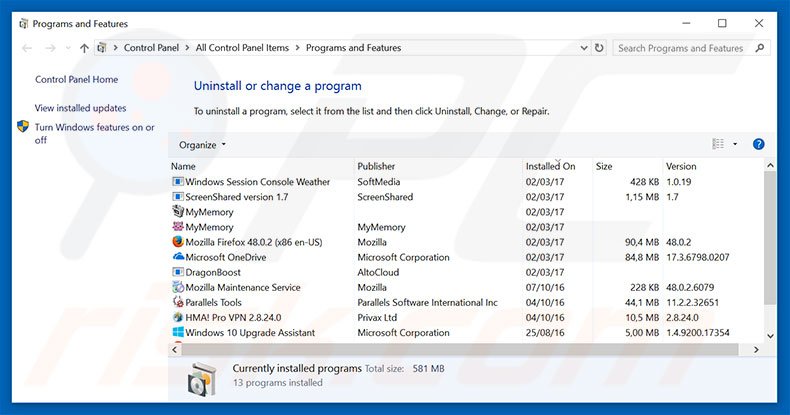Expand the address bar history dropdown
Viewport: 790px width, 415px height.
[x=584, y=48]
